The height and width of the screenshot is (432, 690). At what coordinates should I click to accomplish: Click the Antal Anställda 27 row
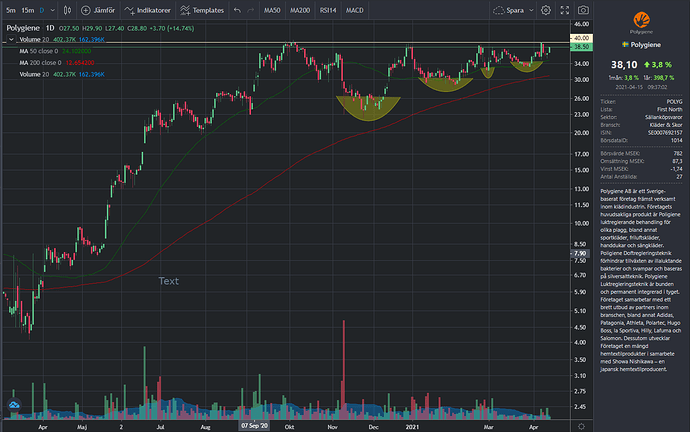(642, 176)
